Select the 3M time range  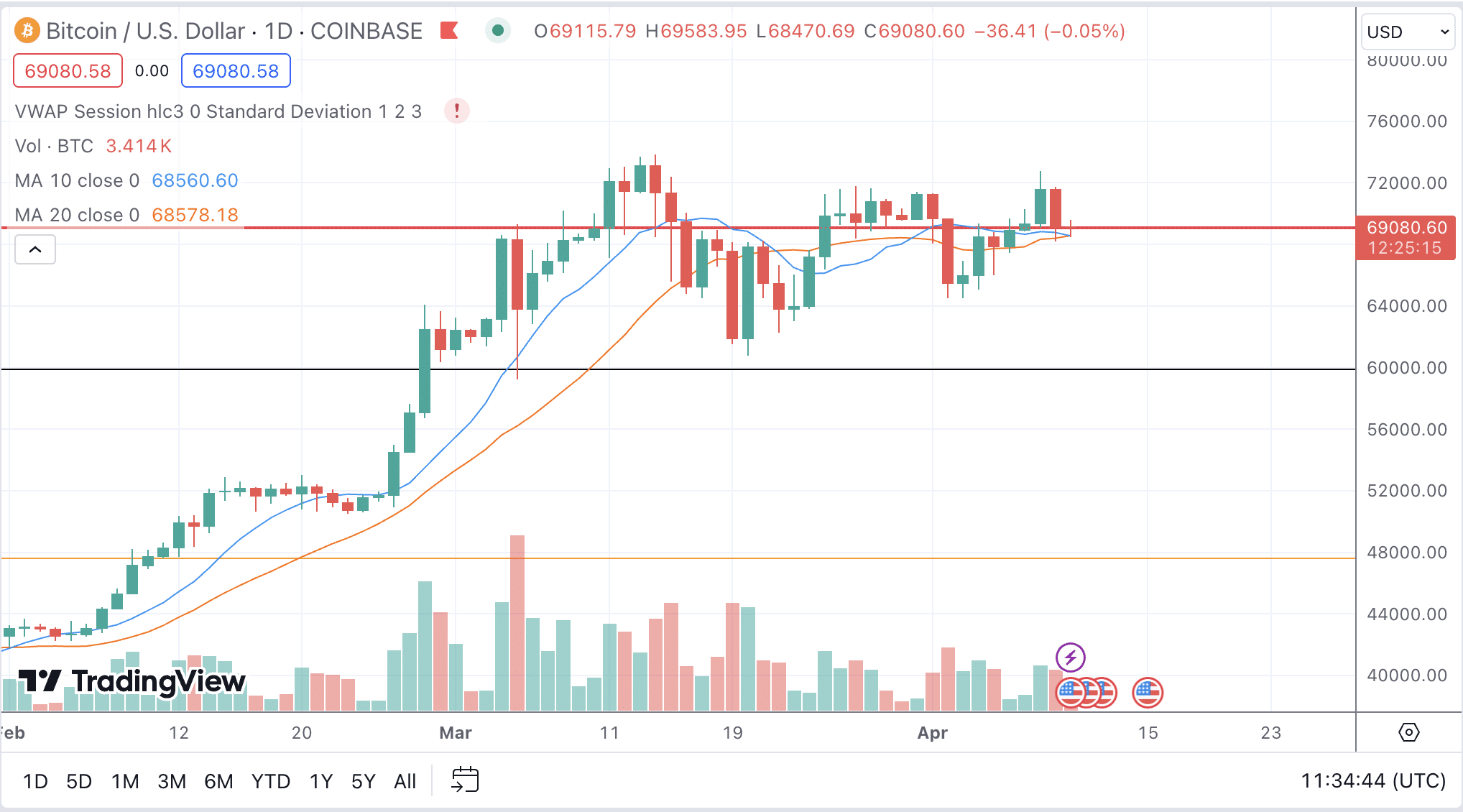172,781
